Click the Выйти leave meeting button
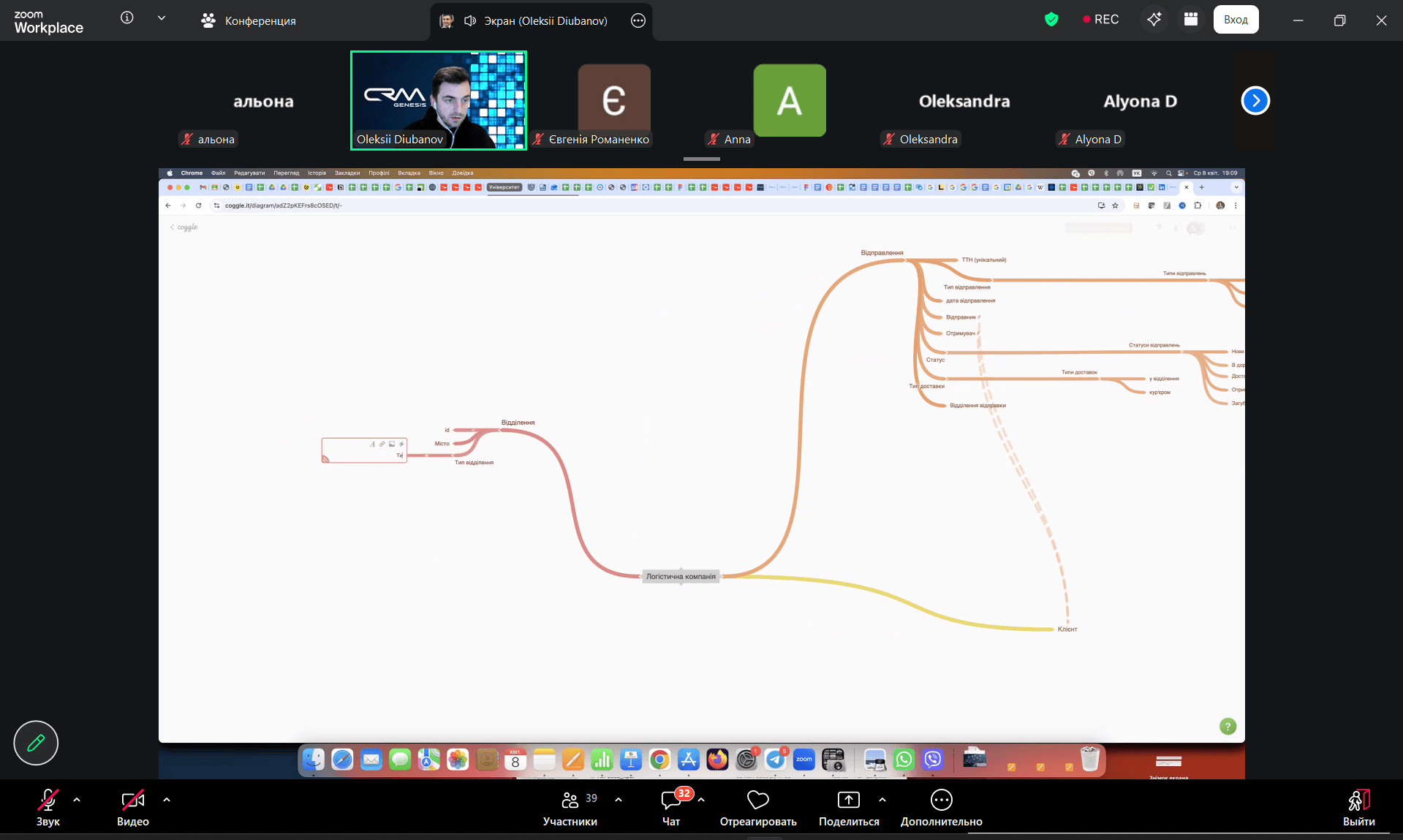Screen dimensions: 1403x840 point(1358,808)
